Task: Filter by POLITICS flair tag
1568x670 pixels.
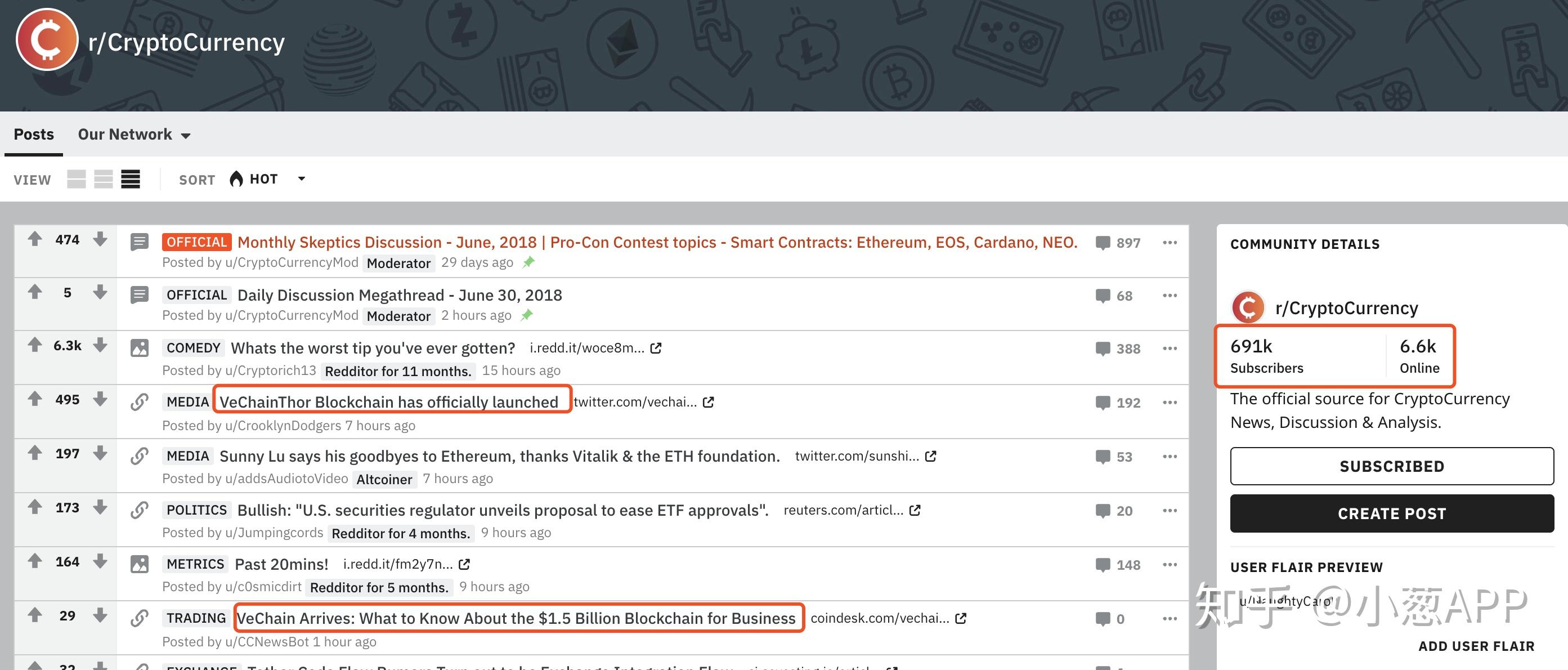Action: [196, 510]
